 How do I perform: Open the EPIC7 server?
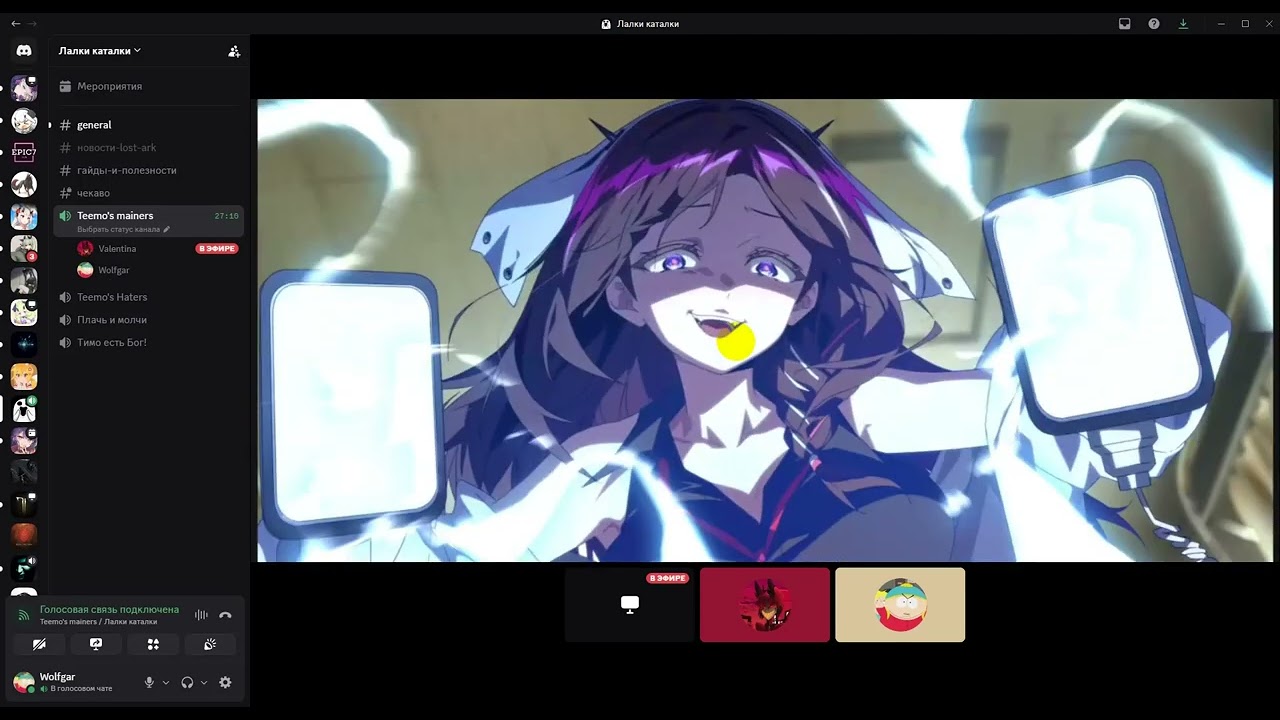click(x=24, y=152)
